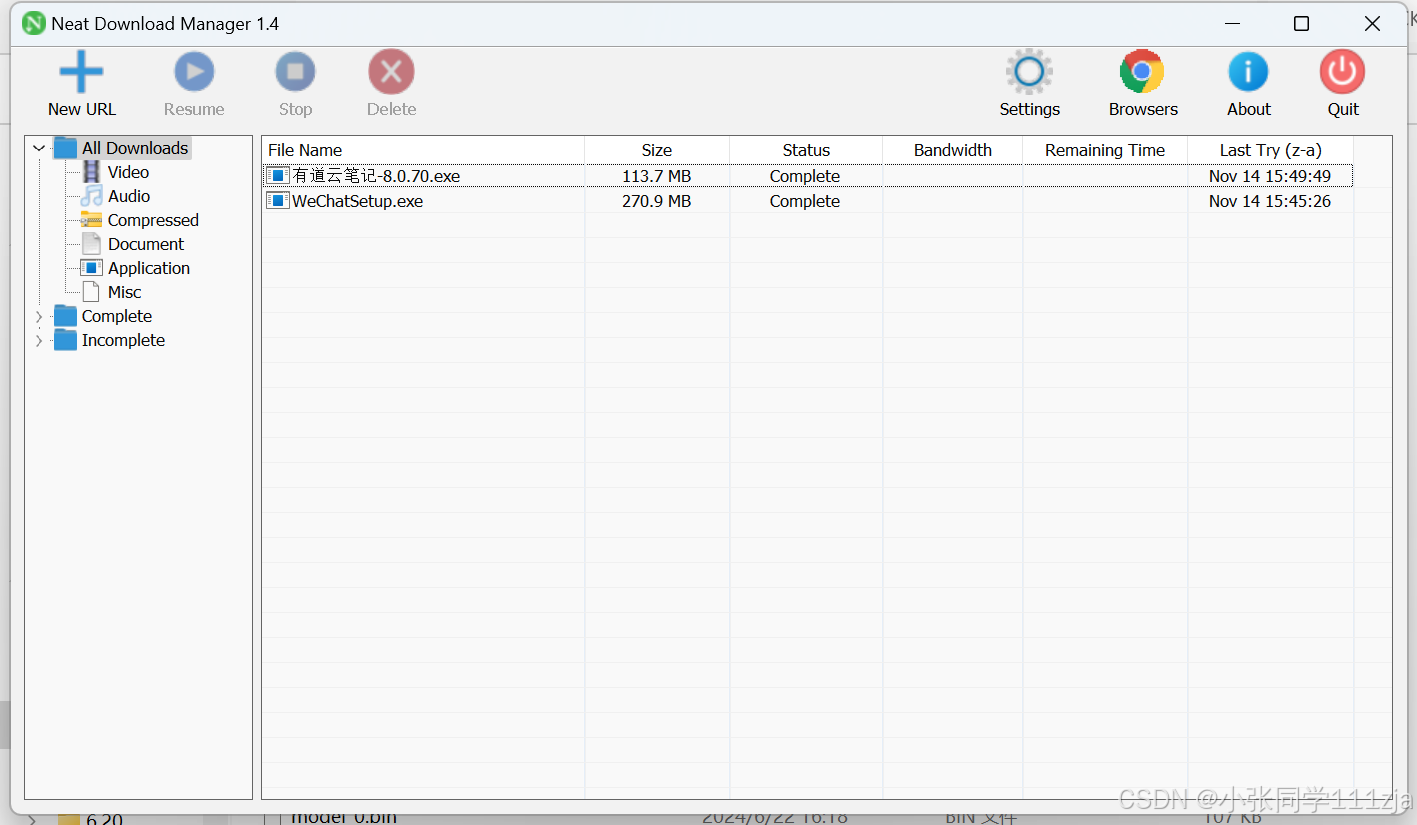The image size is (1417, 825).
Task: Select Audio category label
Action: click(x=129, y=196)
